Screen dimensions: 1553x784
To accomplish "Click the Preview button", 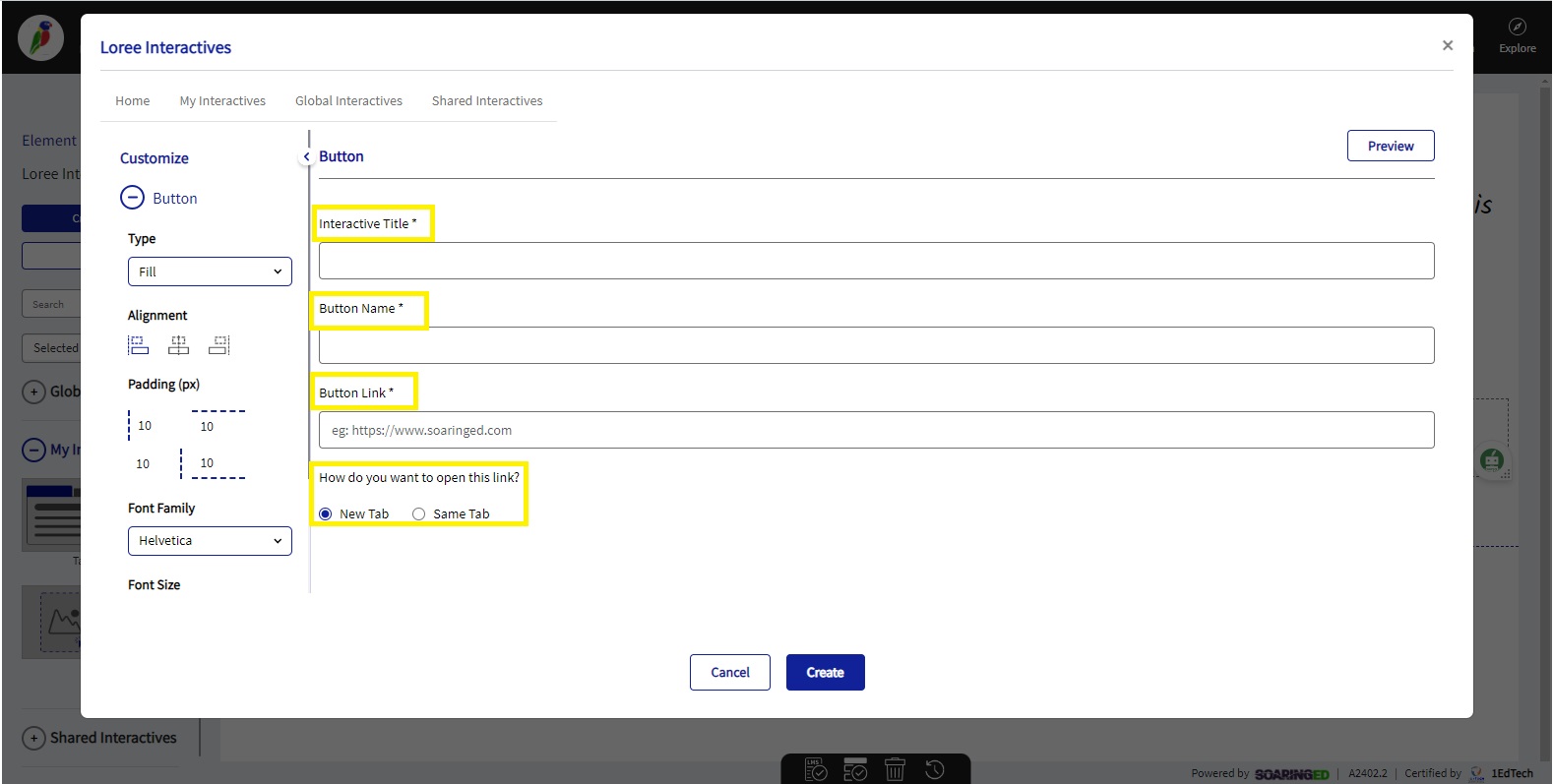I will click(x=1391, y=146).
